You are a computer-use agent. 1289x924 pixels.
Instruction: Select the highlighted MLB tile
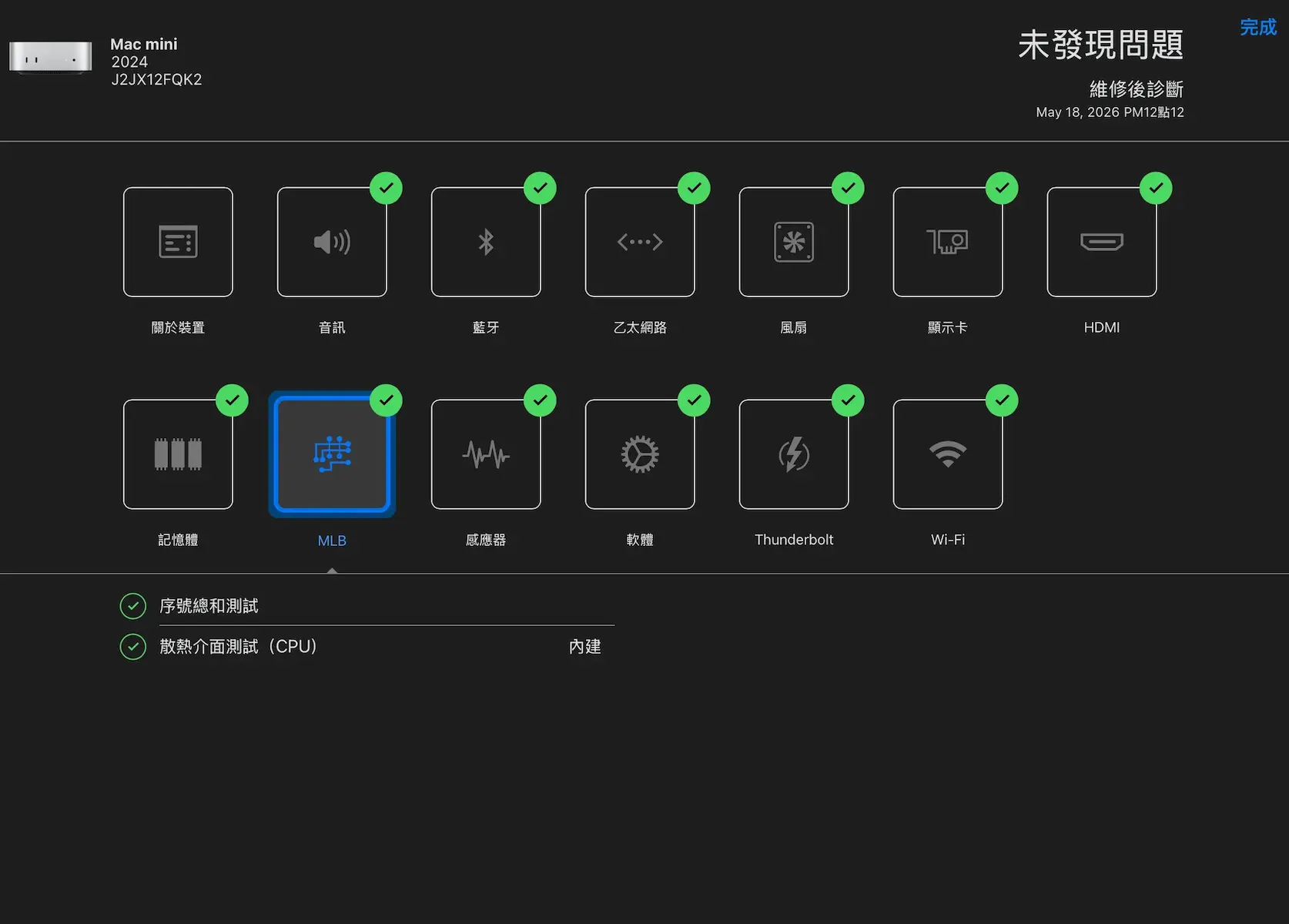[x=332, y=454]
